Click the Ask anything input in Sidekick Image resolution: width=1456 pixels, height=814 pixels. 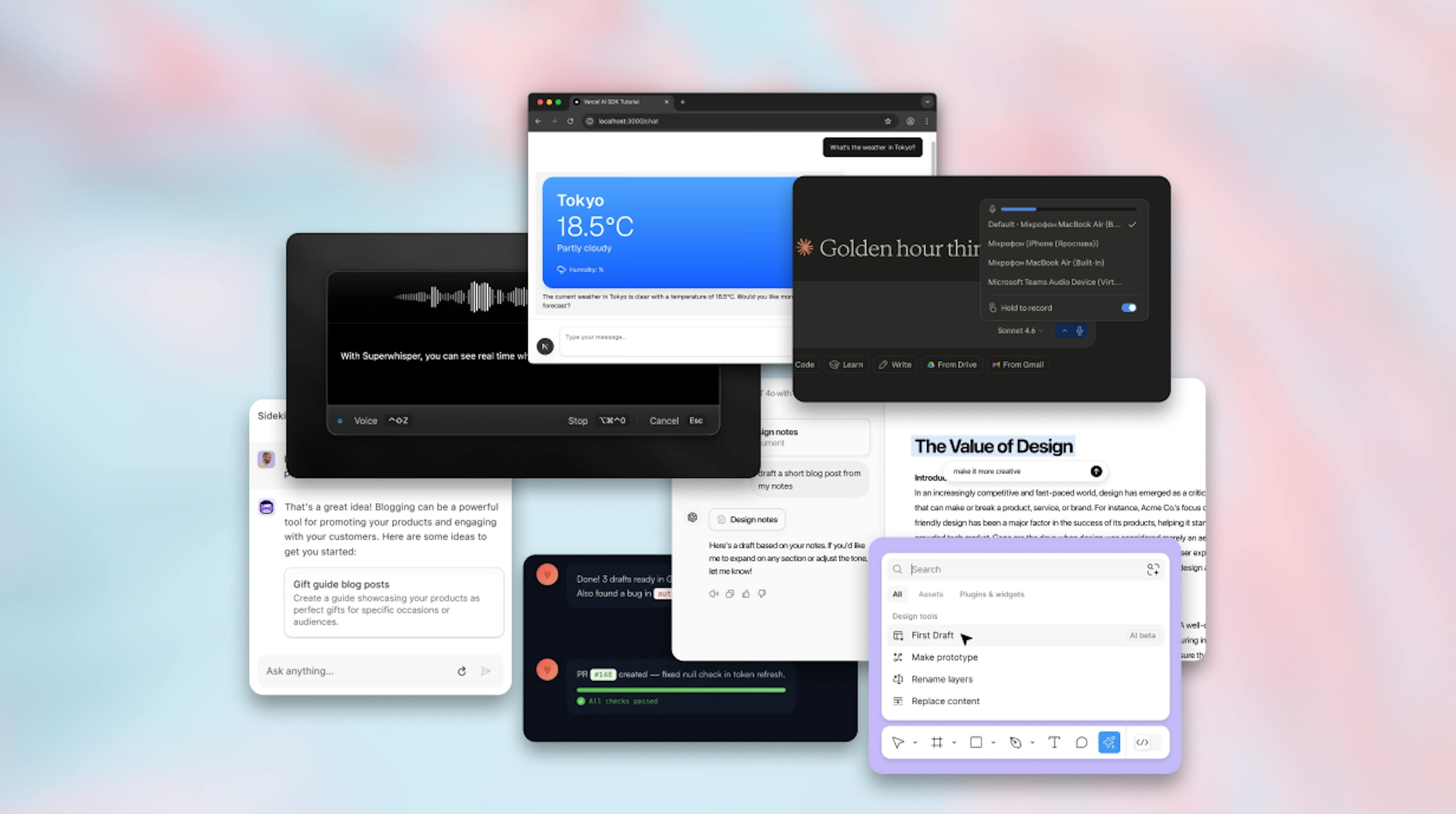(x=380, y=671)
